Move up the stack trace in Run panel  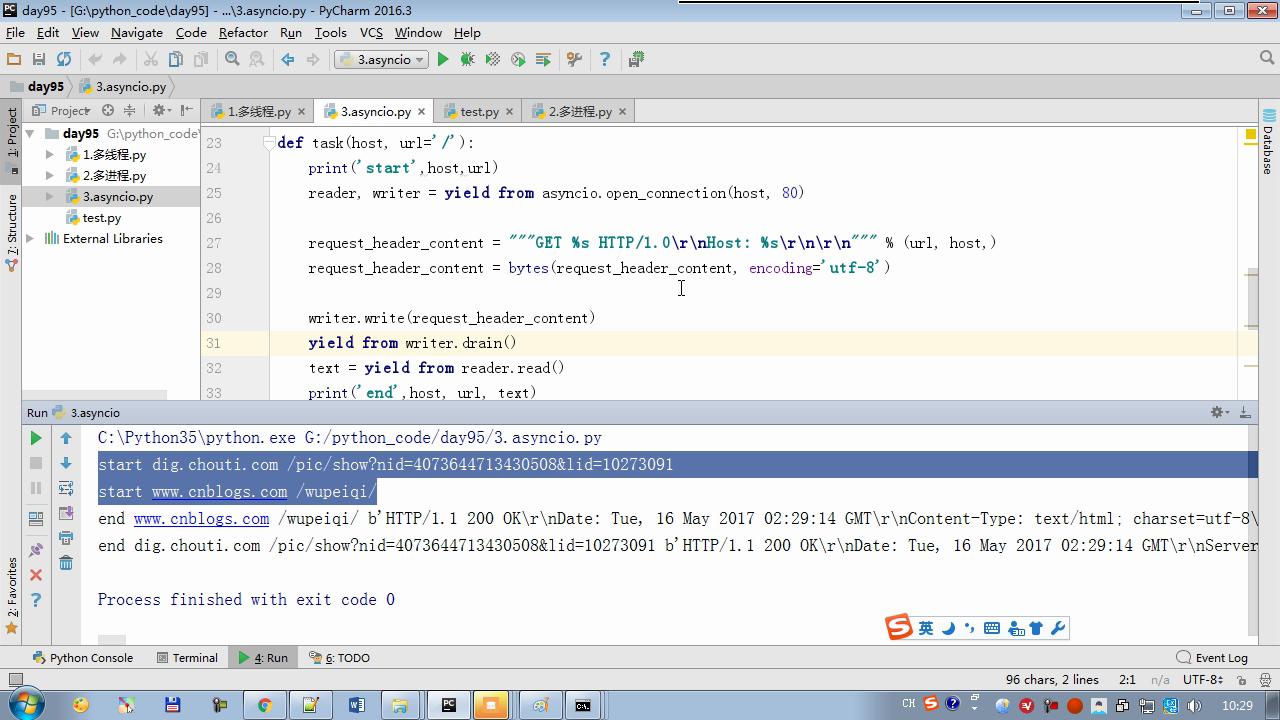(66, 438)
